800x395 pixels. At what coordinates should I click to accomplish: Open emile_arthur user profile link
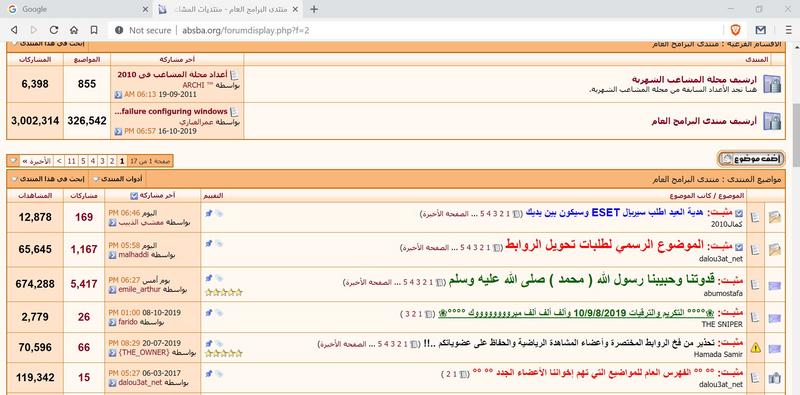pyautogui.click(x=140, y=289)
